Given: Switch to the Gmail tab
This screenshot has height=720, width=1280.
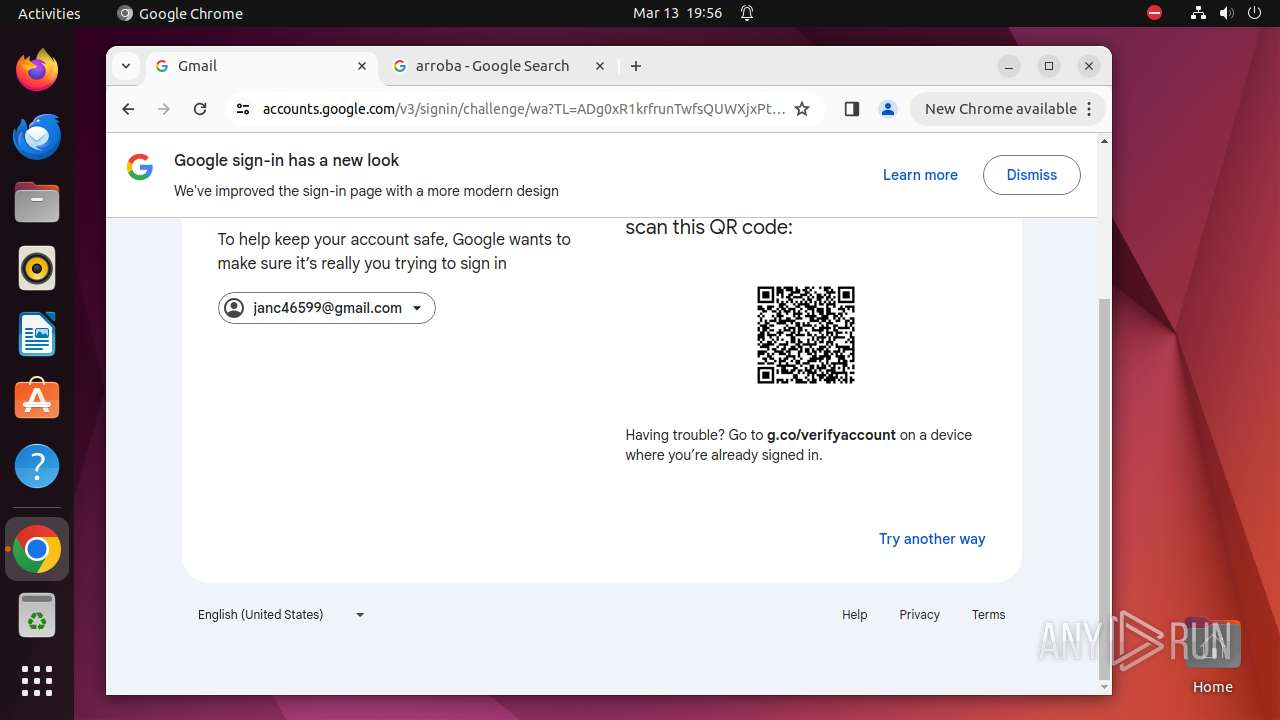Looking at the screenshot, I should tap(263, 66).
